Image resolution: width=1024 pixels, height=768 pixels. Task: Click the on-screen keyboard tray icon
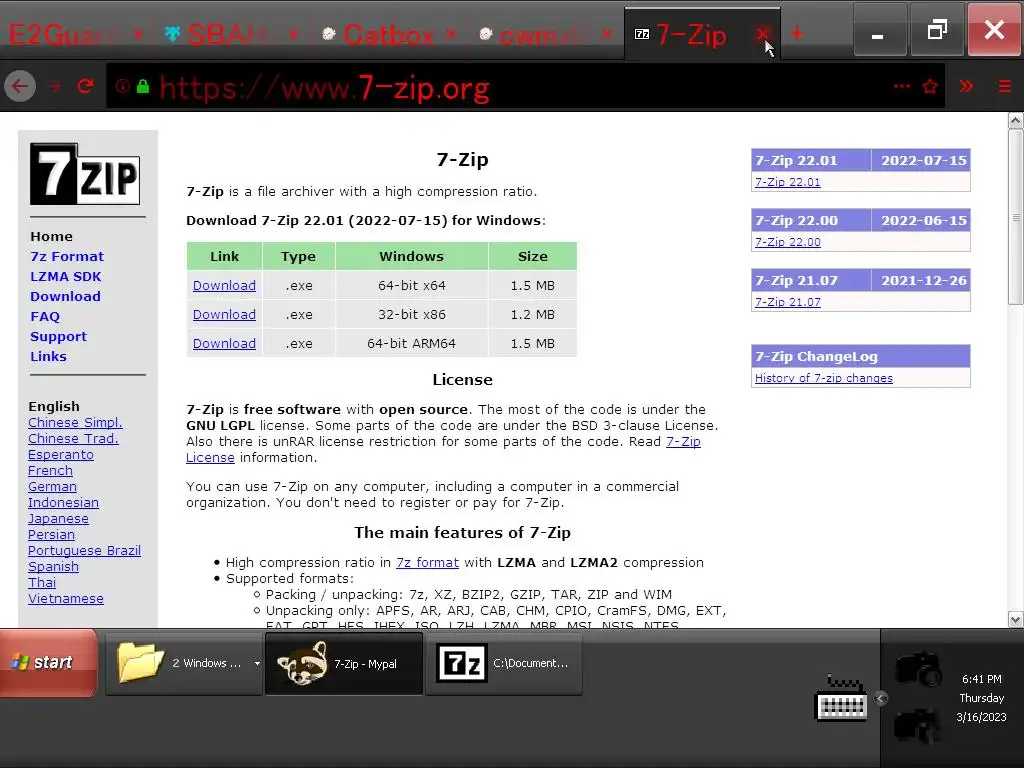tap(841, 698)
